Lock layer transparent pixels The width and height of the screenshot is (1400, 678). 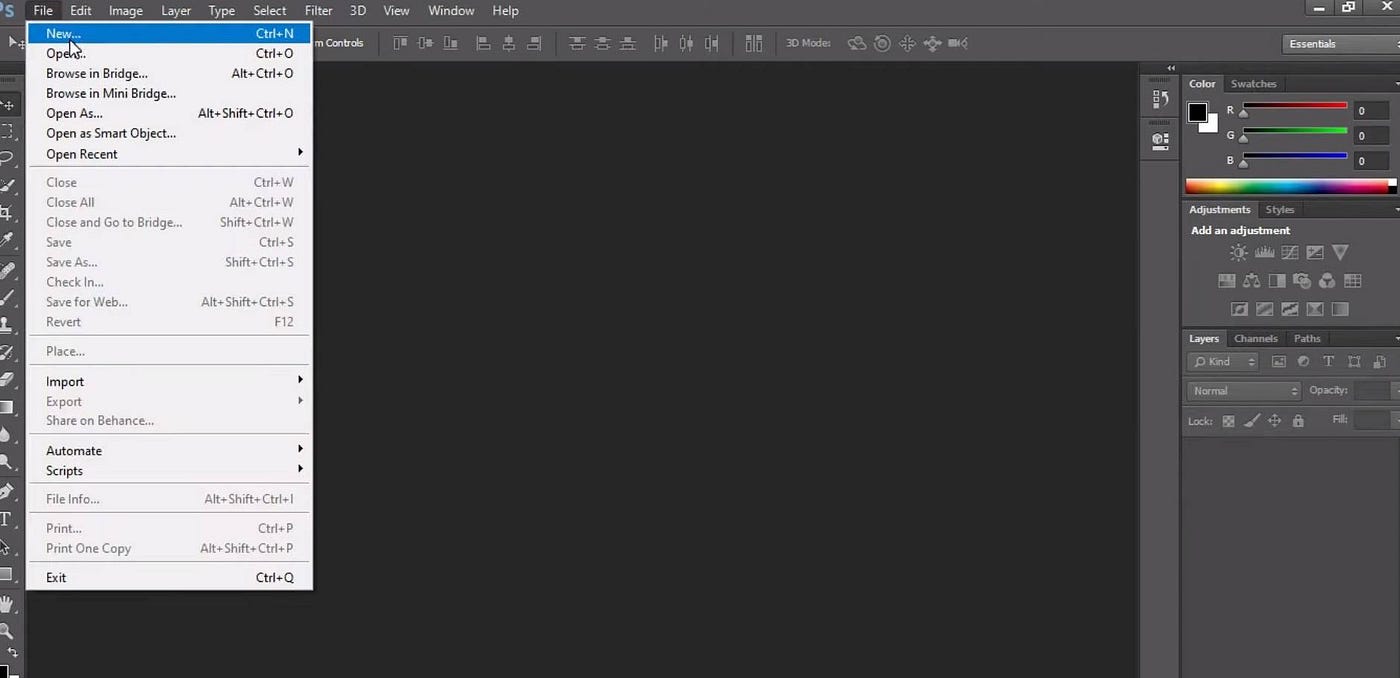click(1228, 421)
